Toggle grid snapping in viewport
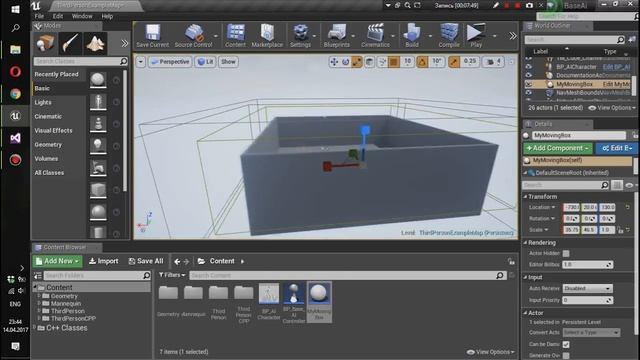640x360 pixels. pyautogui.click(x=394, y=62)
